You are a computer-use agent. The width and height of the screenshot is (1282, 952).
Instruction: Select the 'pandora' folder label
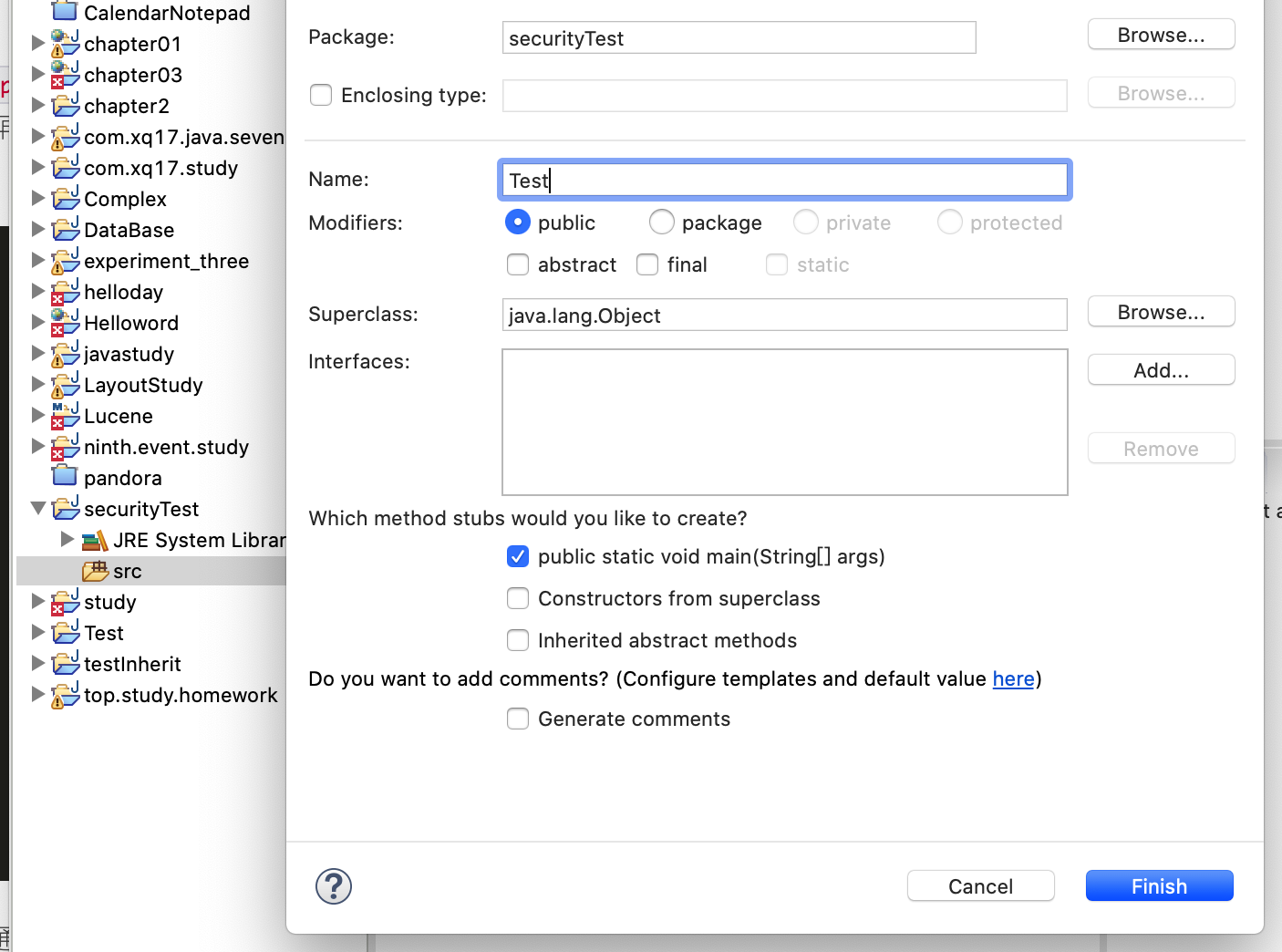(x=122, y=478)
